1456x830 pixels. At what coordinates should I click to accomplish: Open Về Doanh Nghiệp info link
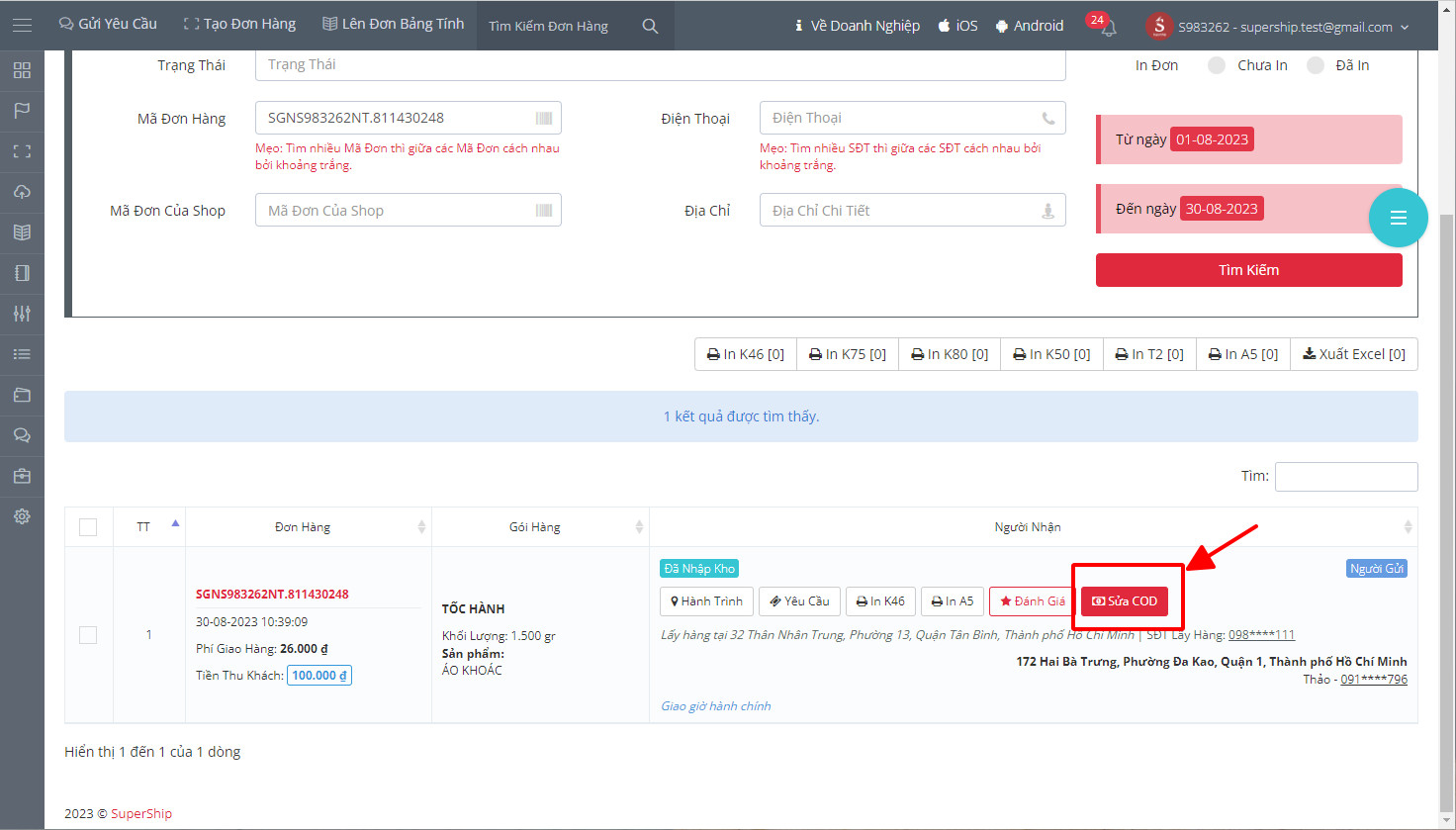tap(857, 26)
